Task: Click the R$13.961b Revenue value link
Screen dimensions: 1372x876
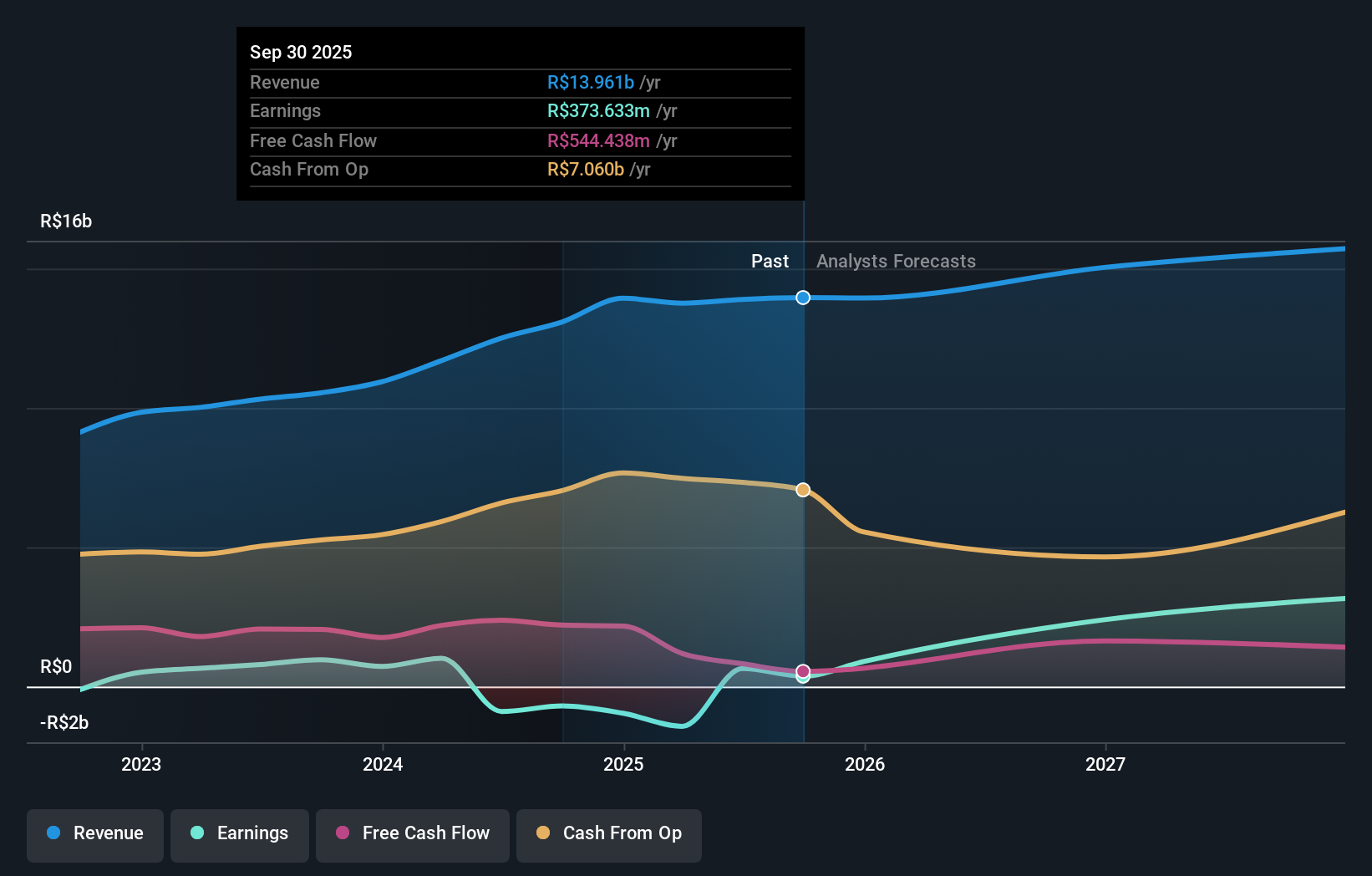Action: pos(590,82)
